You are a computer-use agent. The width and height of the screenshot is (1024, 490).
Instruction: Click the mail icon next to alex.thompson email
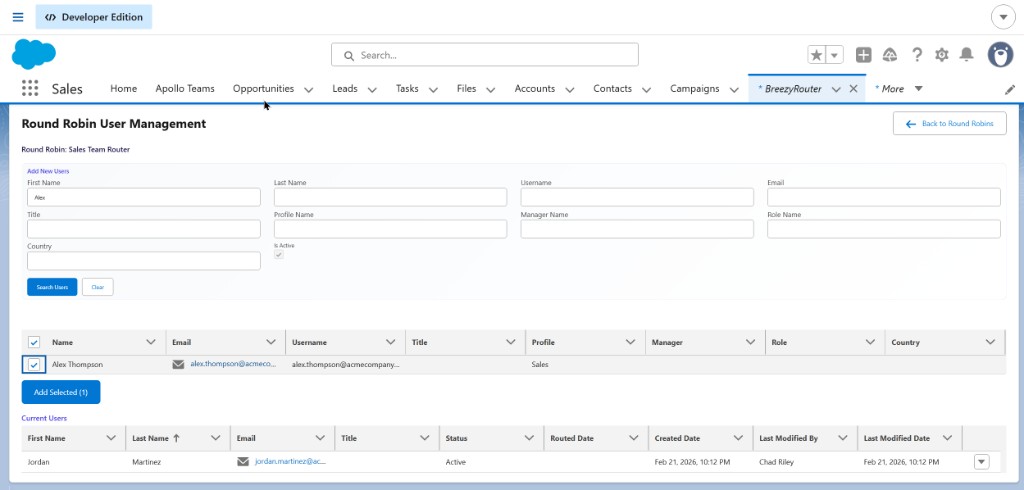pyautogui.click(x=178, y=365)
